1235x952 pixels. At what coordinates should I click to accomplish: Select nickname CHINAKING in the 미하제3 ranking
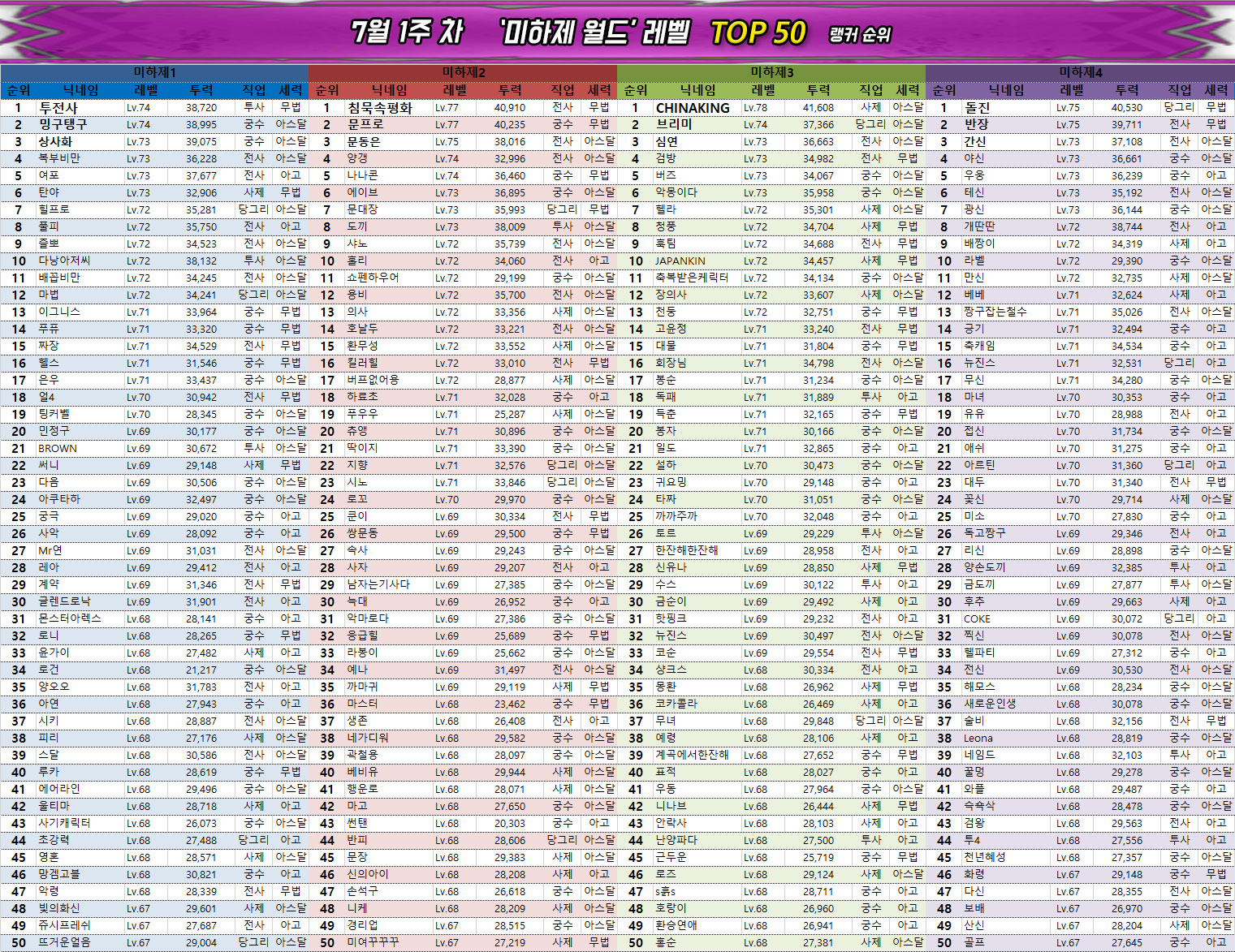(x=692, y=108)
